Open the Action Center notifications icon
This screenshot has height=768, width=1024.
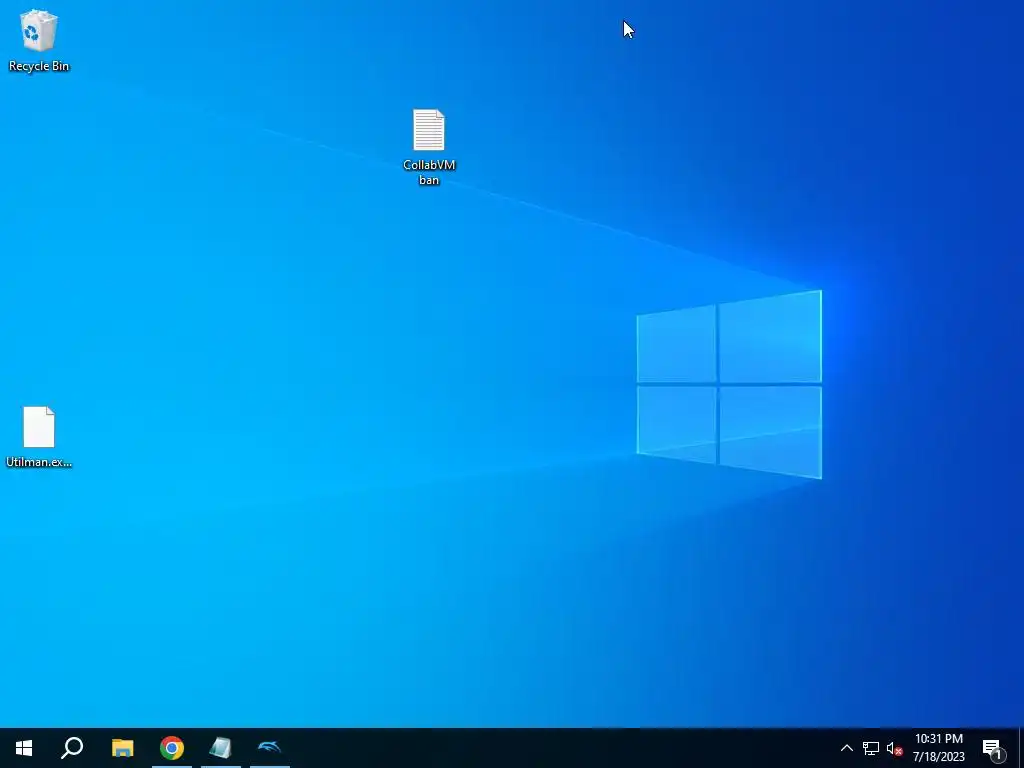click(x=993, y=748)
